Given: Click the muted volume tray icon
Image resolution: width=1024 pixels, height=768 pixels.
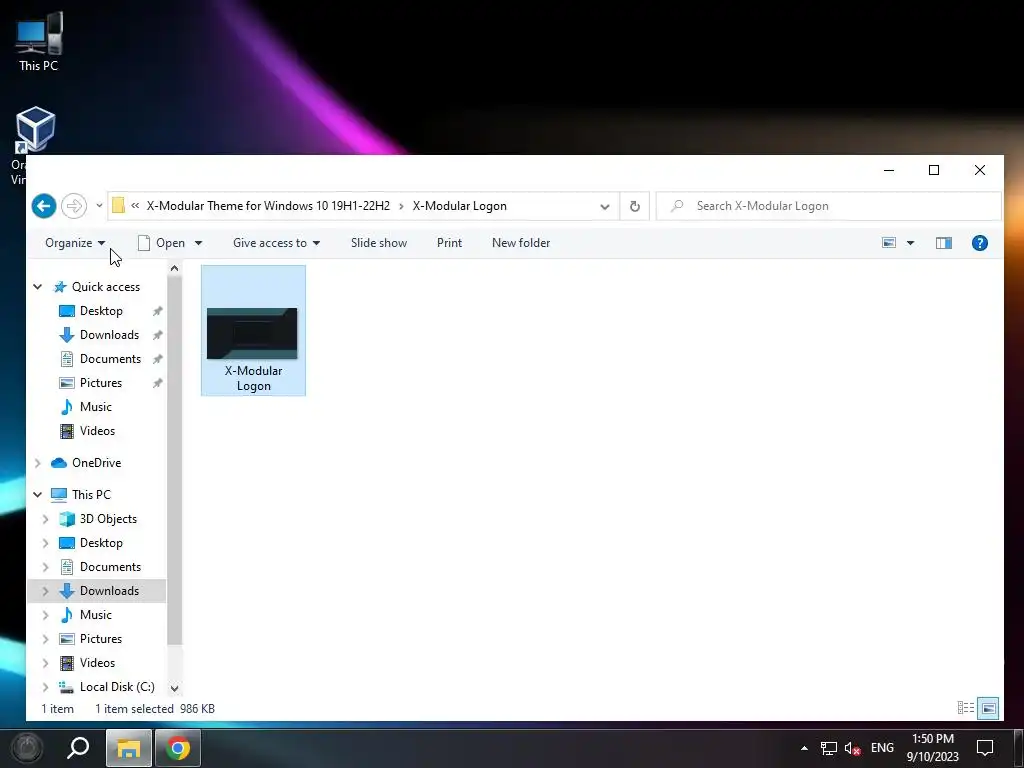Looking at the screenshot, I should (x=852, y=748).
